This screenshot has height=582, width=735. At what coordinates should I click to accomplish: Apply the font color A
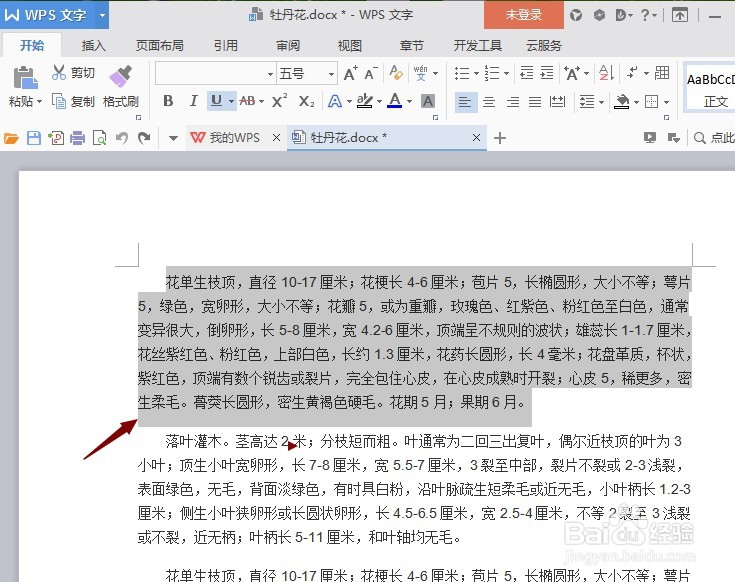[x=395, y=101]
